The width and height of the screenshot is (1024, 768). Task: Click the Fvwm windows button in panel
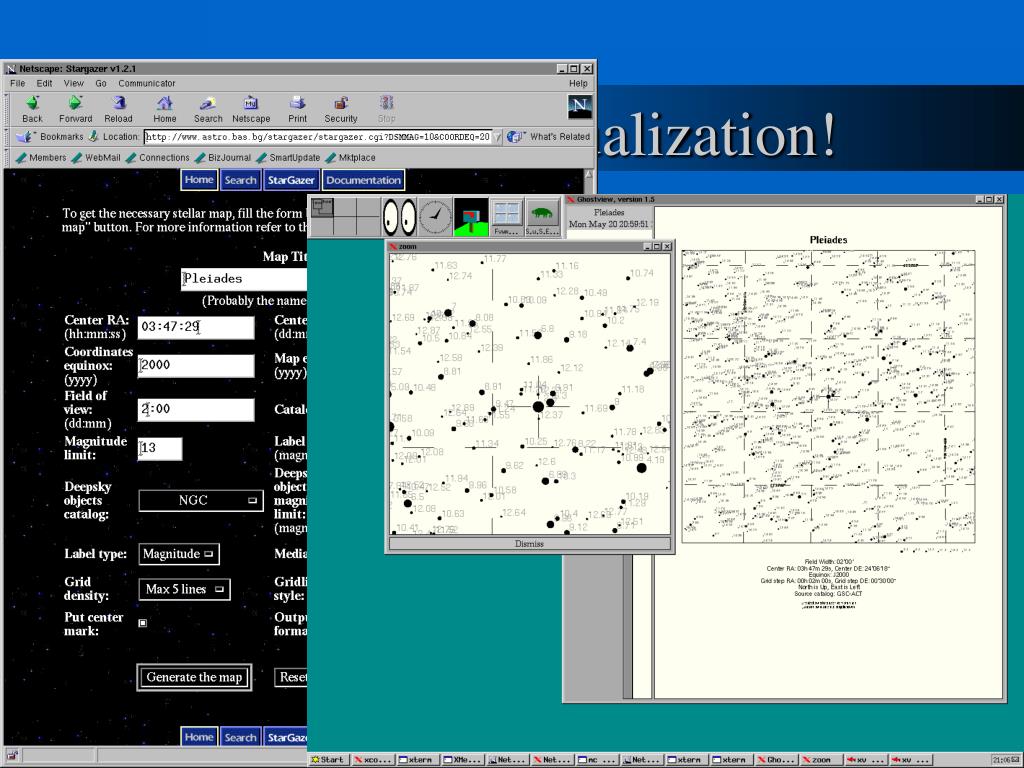[x=506, y=217]
